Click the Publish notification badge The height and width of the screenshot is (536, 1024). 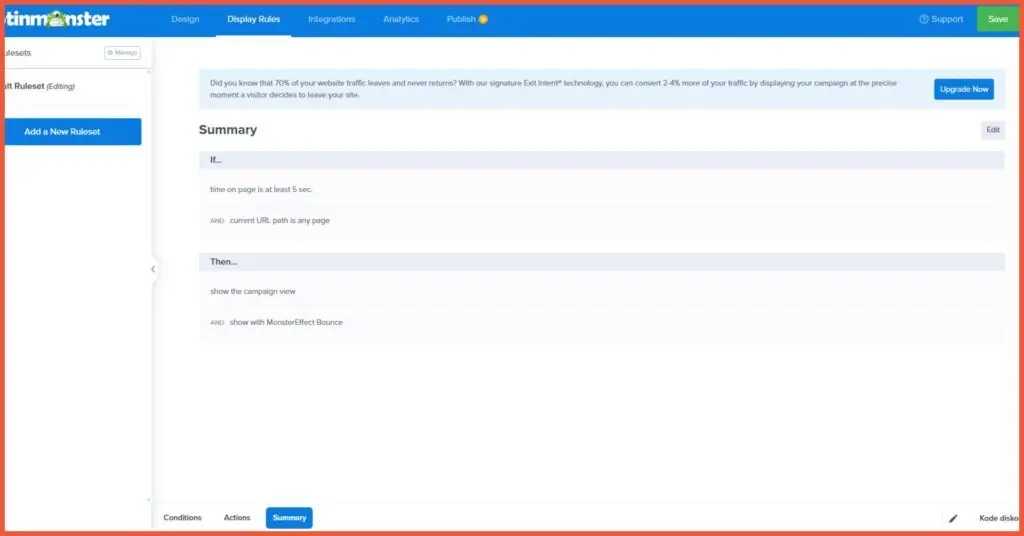[x=484, y=19]
